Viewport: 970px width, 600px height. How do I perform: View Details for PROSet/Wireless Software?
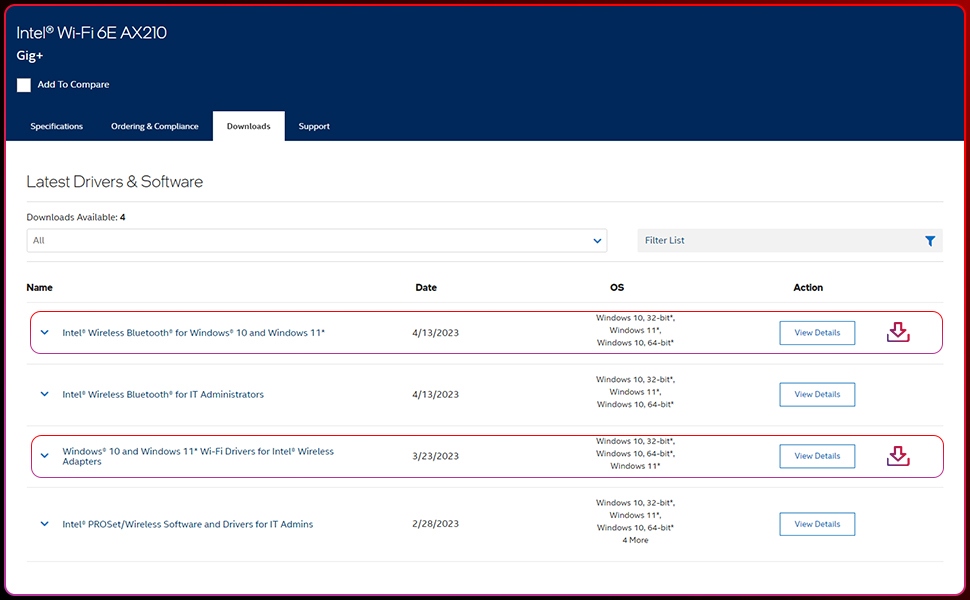tap(817, 524)
